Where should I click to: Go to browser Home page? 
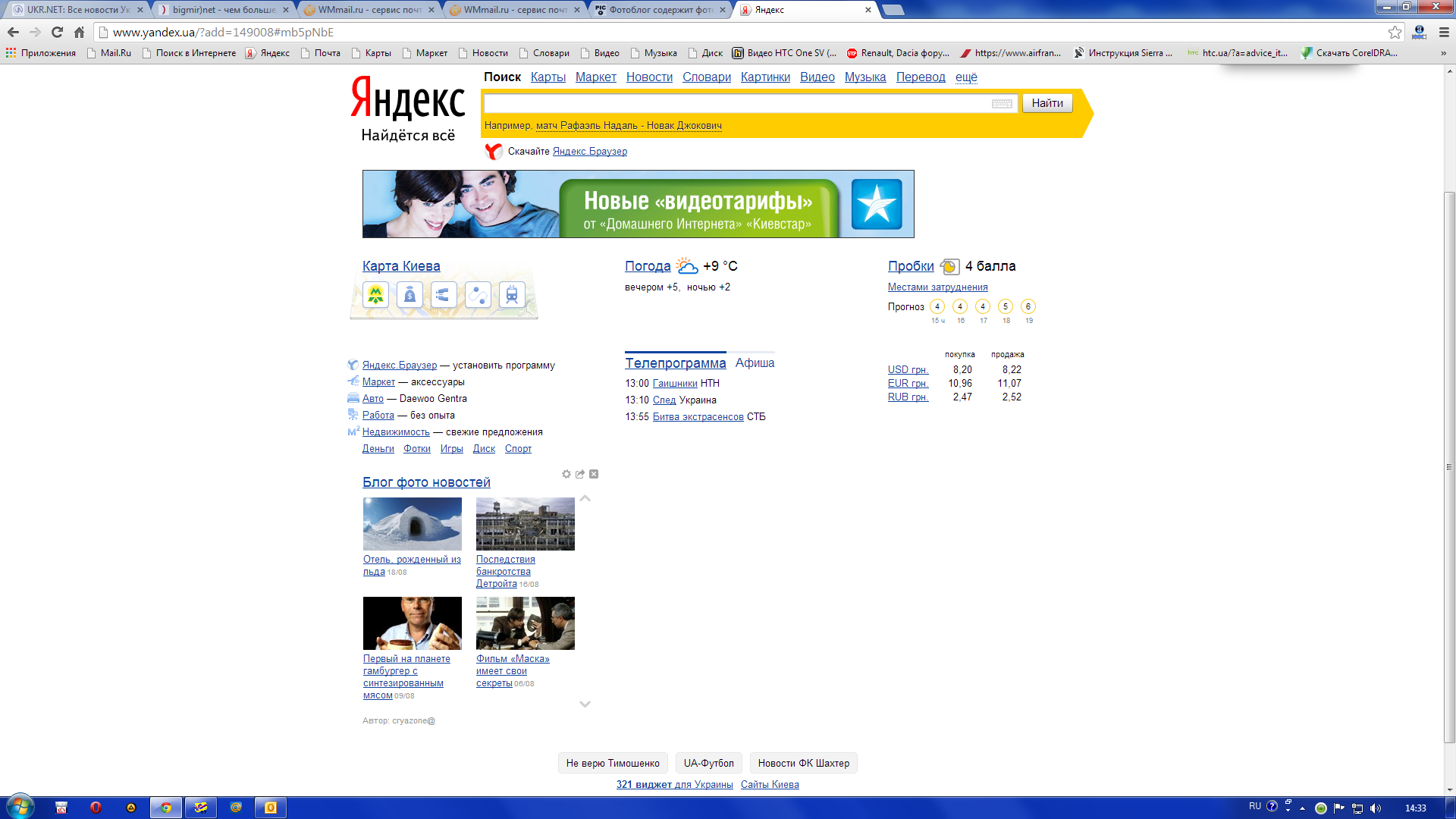79,32
